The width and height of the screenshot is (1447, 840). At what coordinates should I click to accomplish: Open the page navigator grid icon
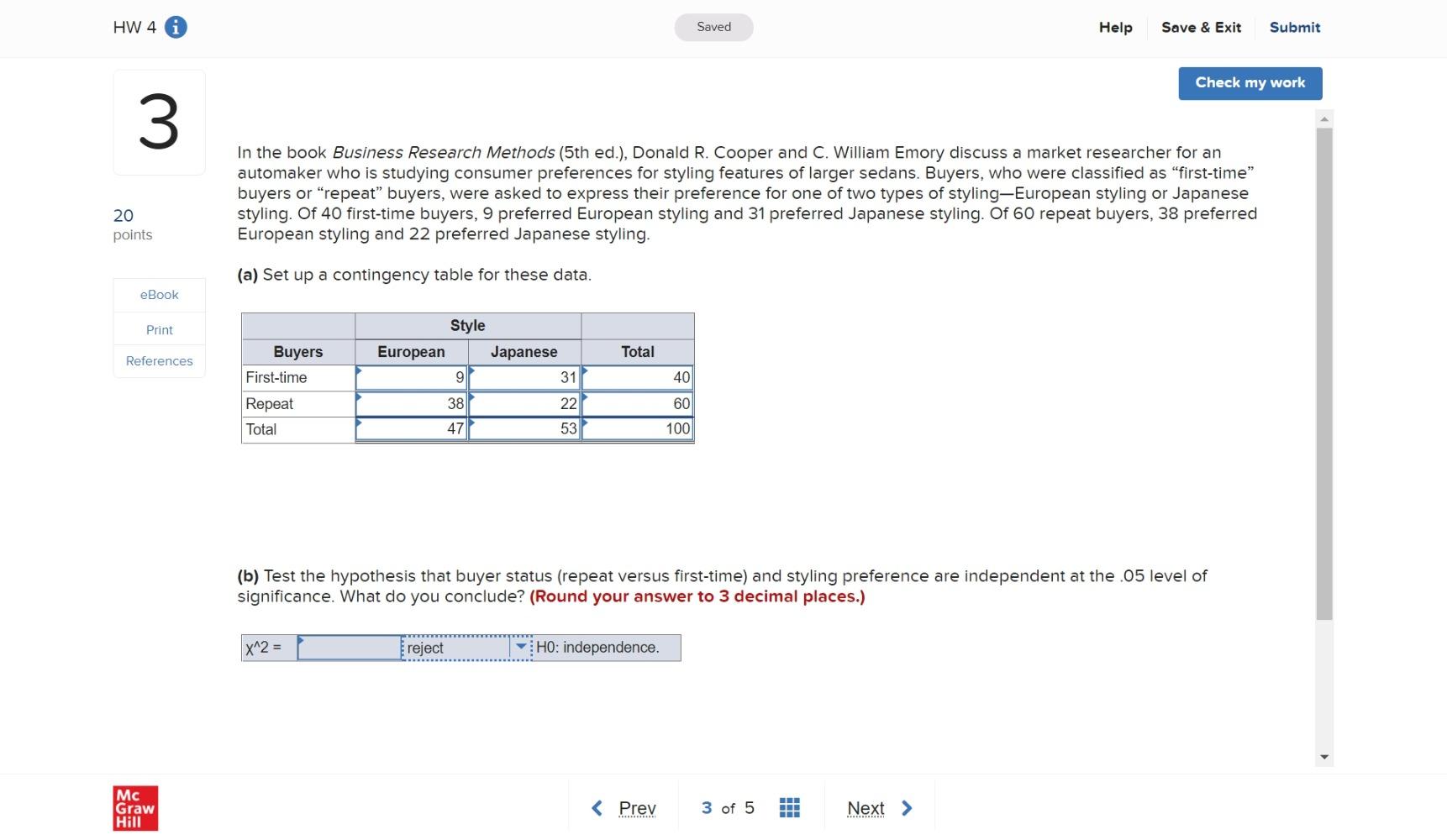[x=788, y=807]
